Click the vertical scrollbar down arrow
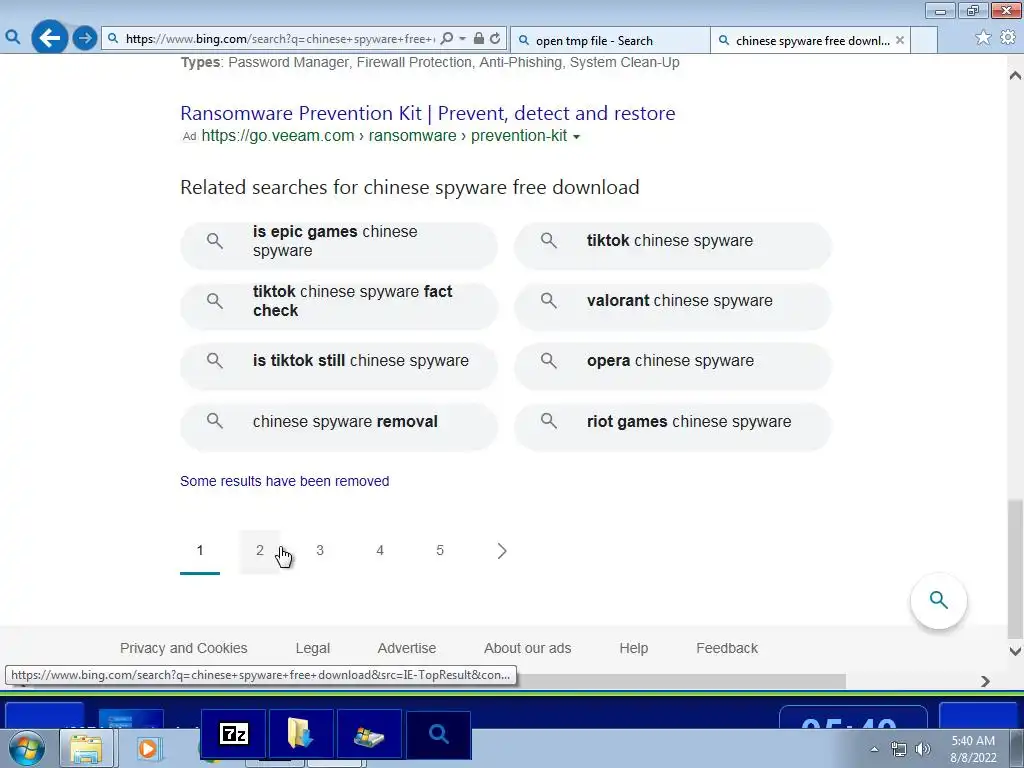1024x768 pixels. click(1015, 651)
